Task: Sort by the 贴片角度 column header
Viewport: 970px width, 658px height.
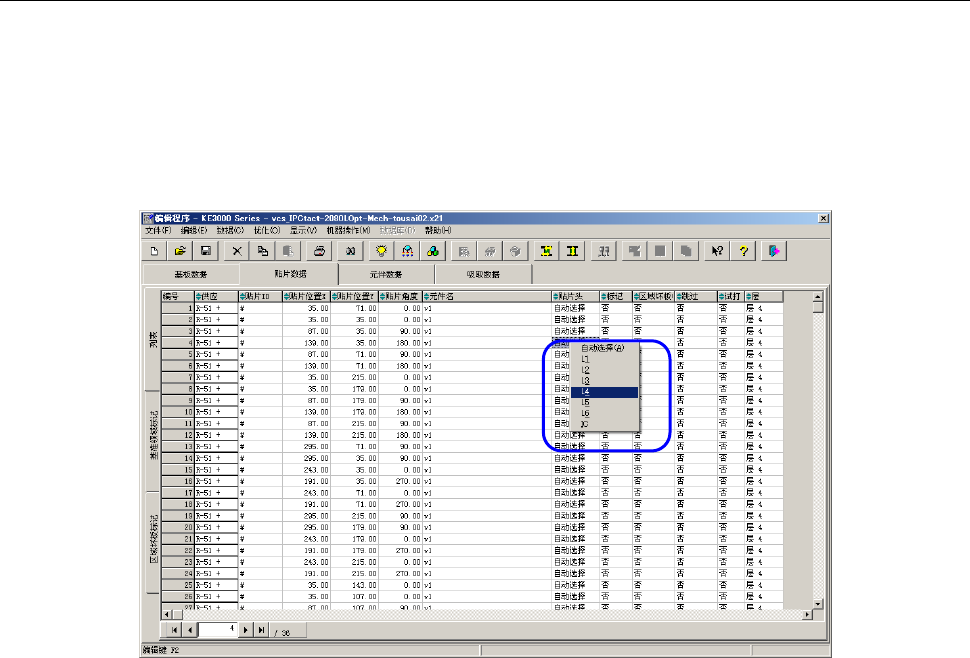Action: [x=400, y=296]
